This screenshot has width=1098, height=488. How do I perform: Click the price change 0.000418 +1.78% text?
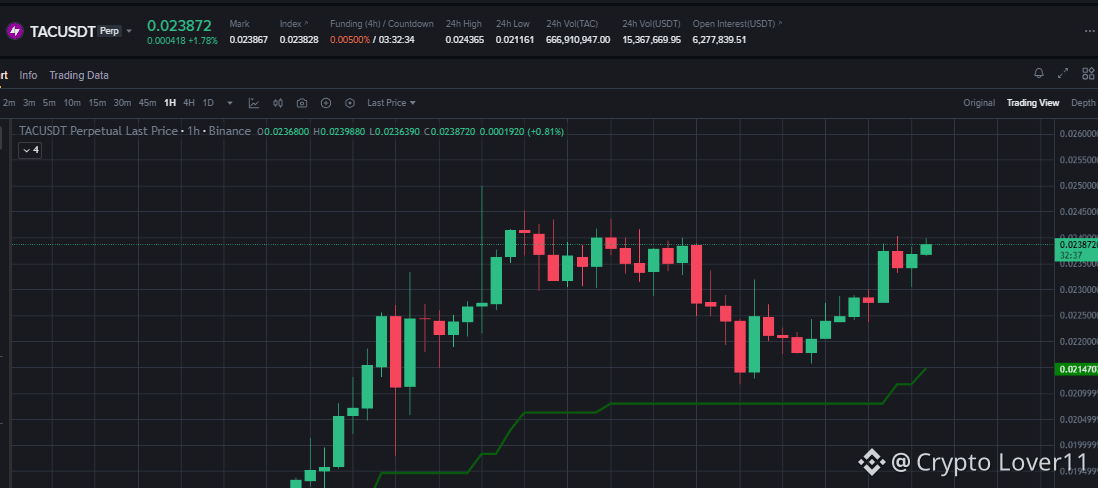coord(182,41)
